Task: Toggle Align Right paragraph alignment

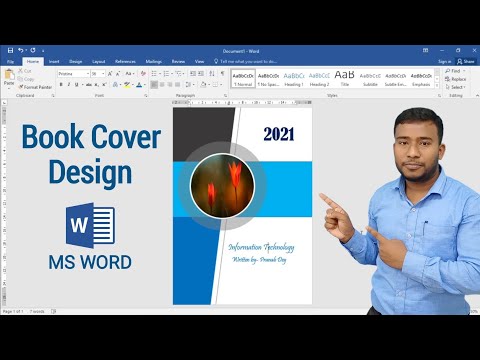Action: 170,85
